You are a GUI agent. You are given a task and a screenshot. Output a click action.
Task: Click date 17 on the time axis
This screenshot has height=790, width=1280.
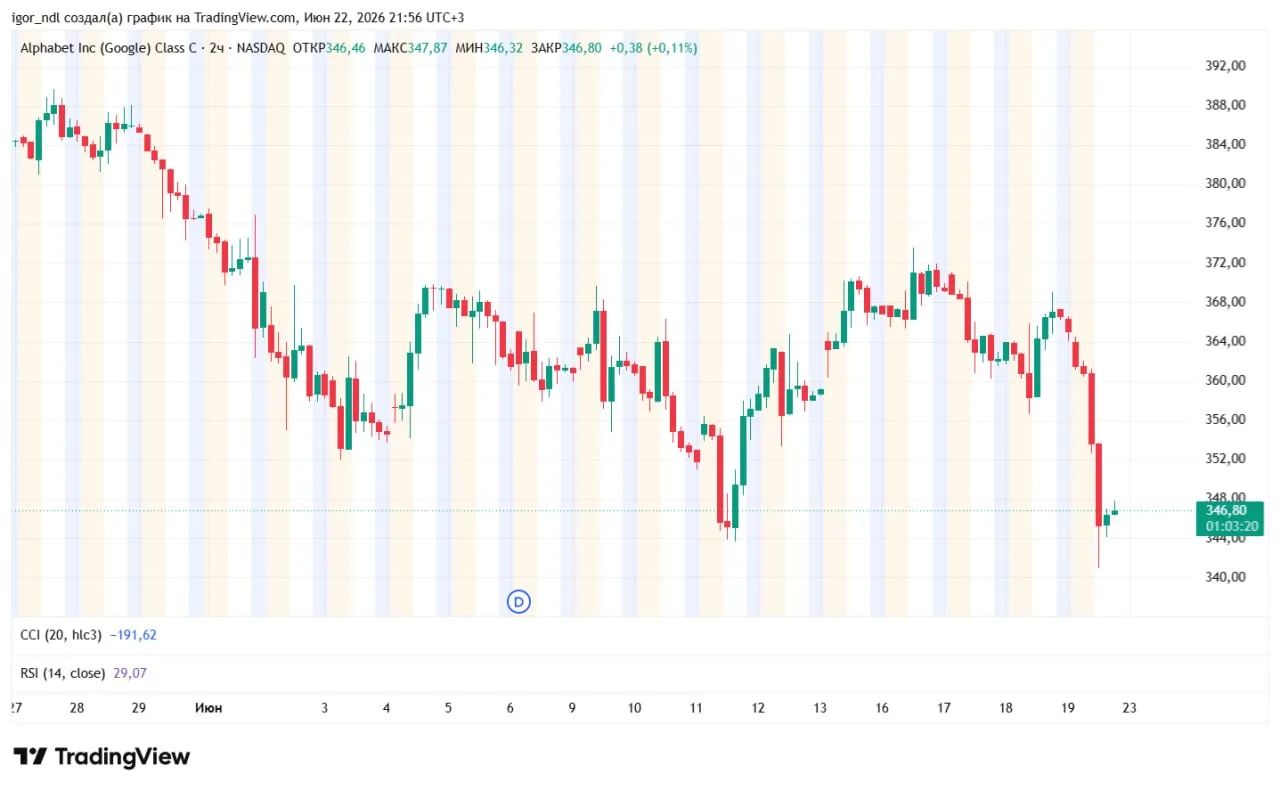pos(944,708)
